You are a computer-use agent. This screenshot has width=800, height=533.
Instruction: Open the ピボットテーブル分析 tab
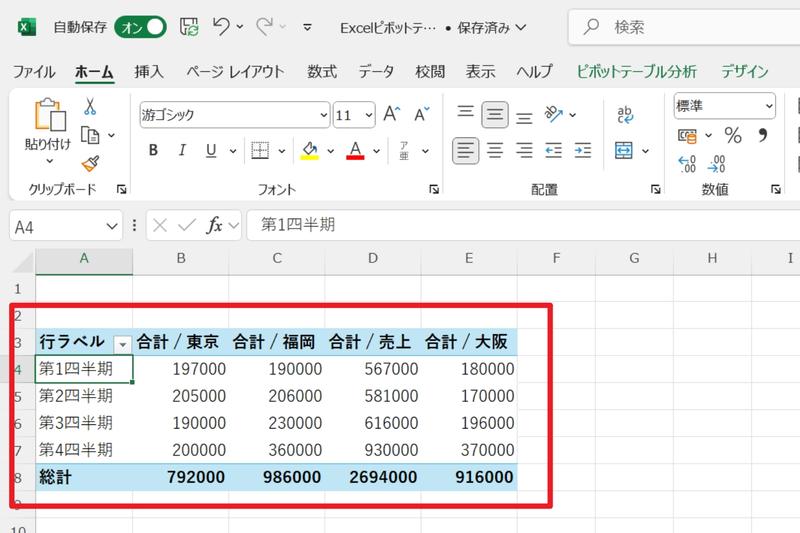(x=636, y=71)
